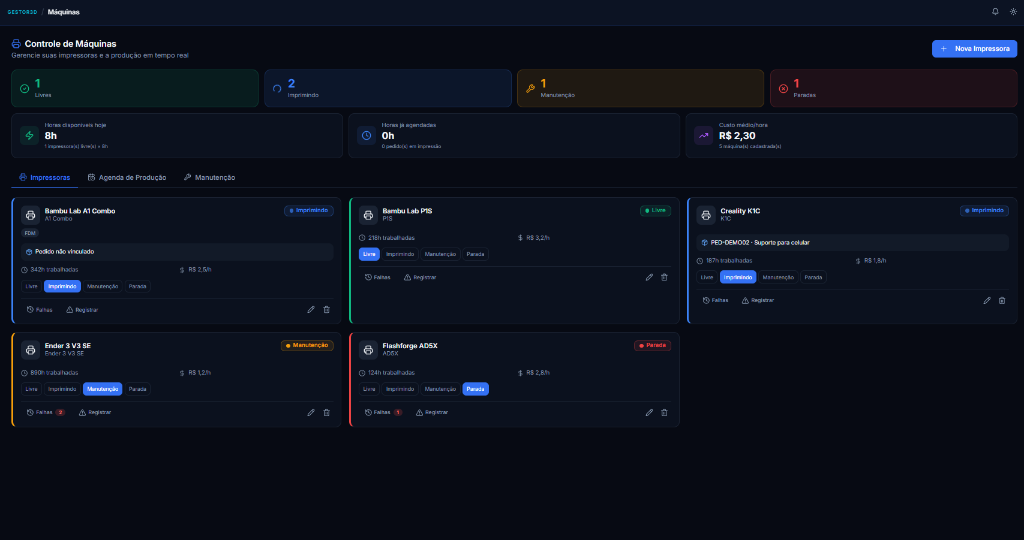Click Registrar on Creality K1C card
Image resolution: width=1024 pixels, height=540 pixels.
click(x=758, y=300)
